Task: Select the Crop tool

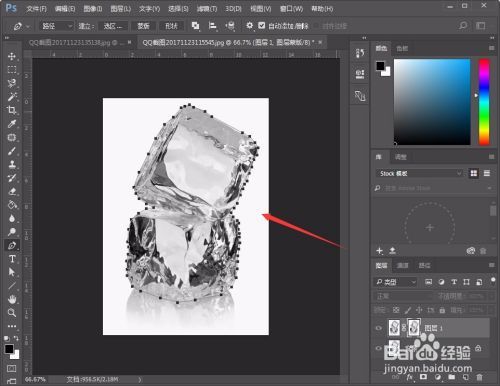Action: [x=12, y=110]
